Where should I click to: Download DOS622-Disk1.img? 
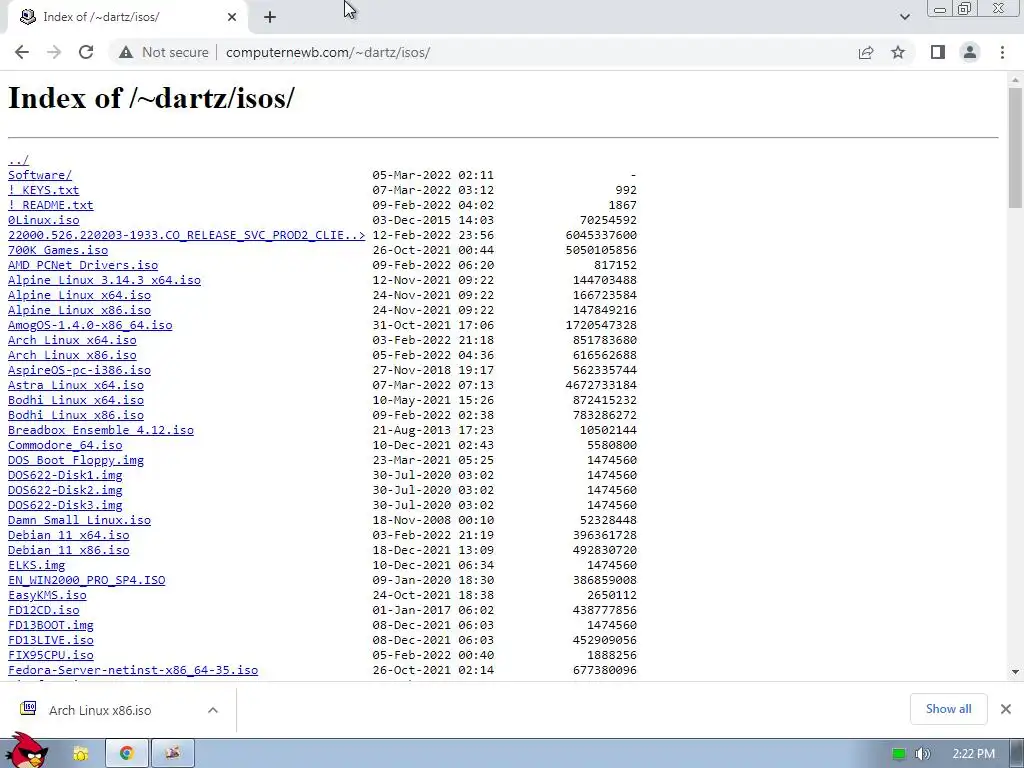pyautogui.click(x=65, y=475)
